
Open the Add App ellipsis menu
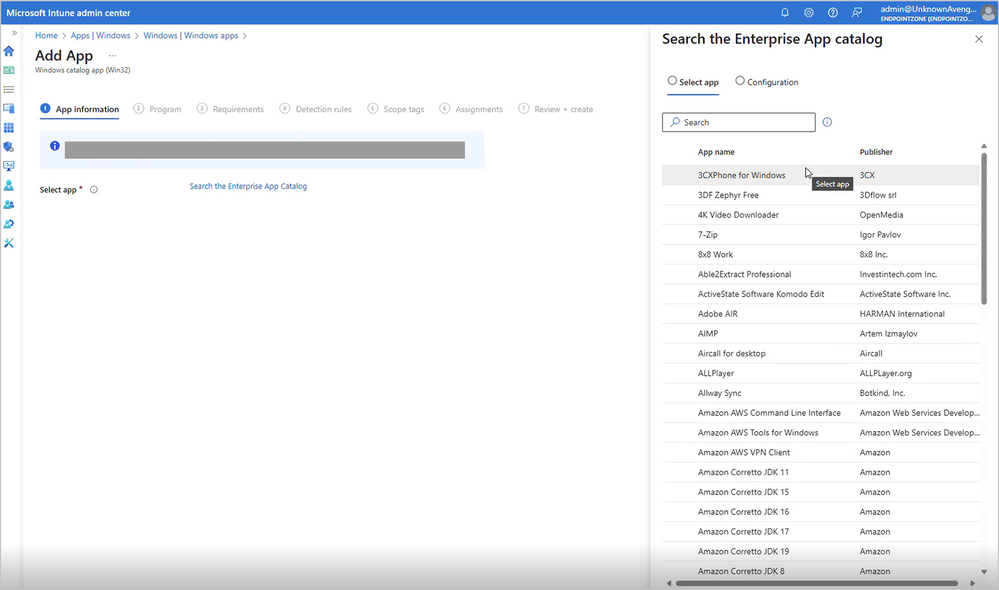[x=112, y=56]
